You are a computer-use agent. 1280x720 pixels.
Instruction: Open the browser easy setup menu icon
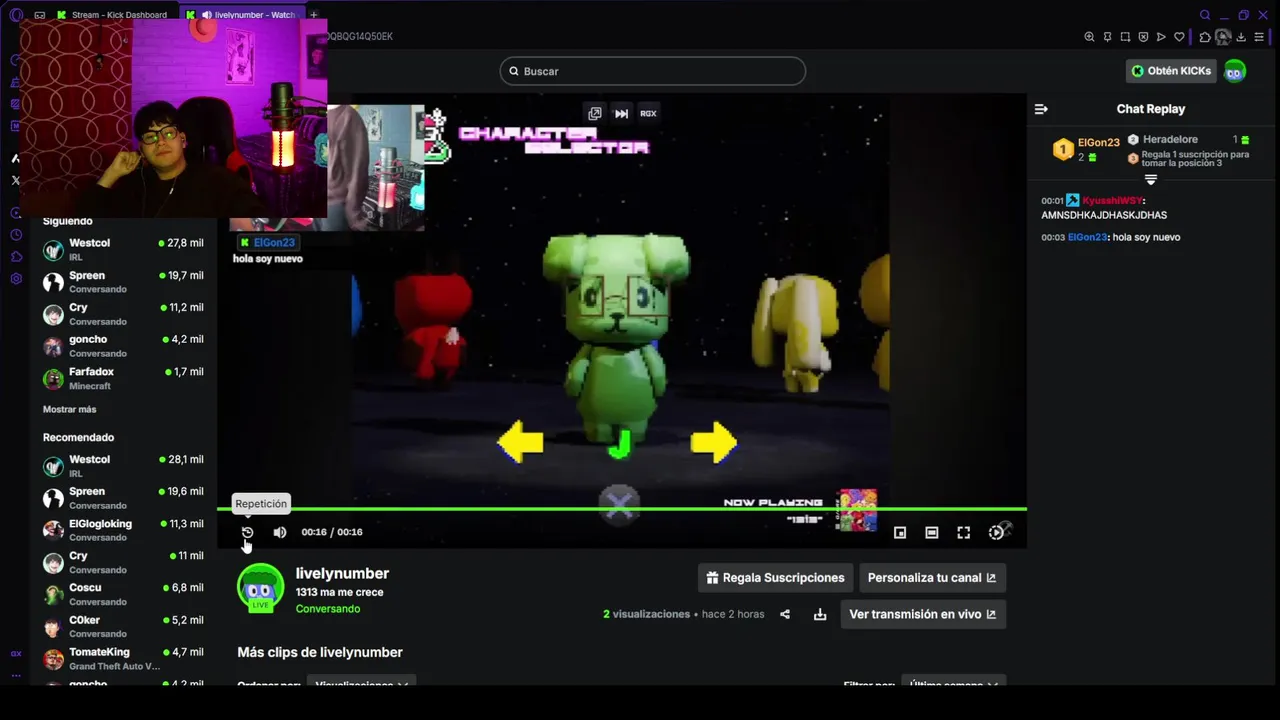(1259, 37)
